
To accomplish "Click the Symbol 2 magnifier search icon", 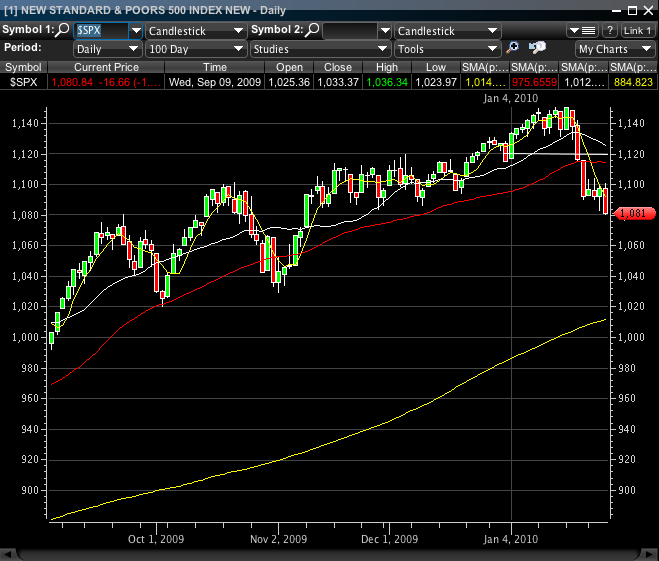I will point(312,31).
